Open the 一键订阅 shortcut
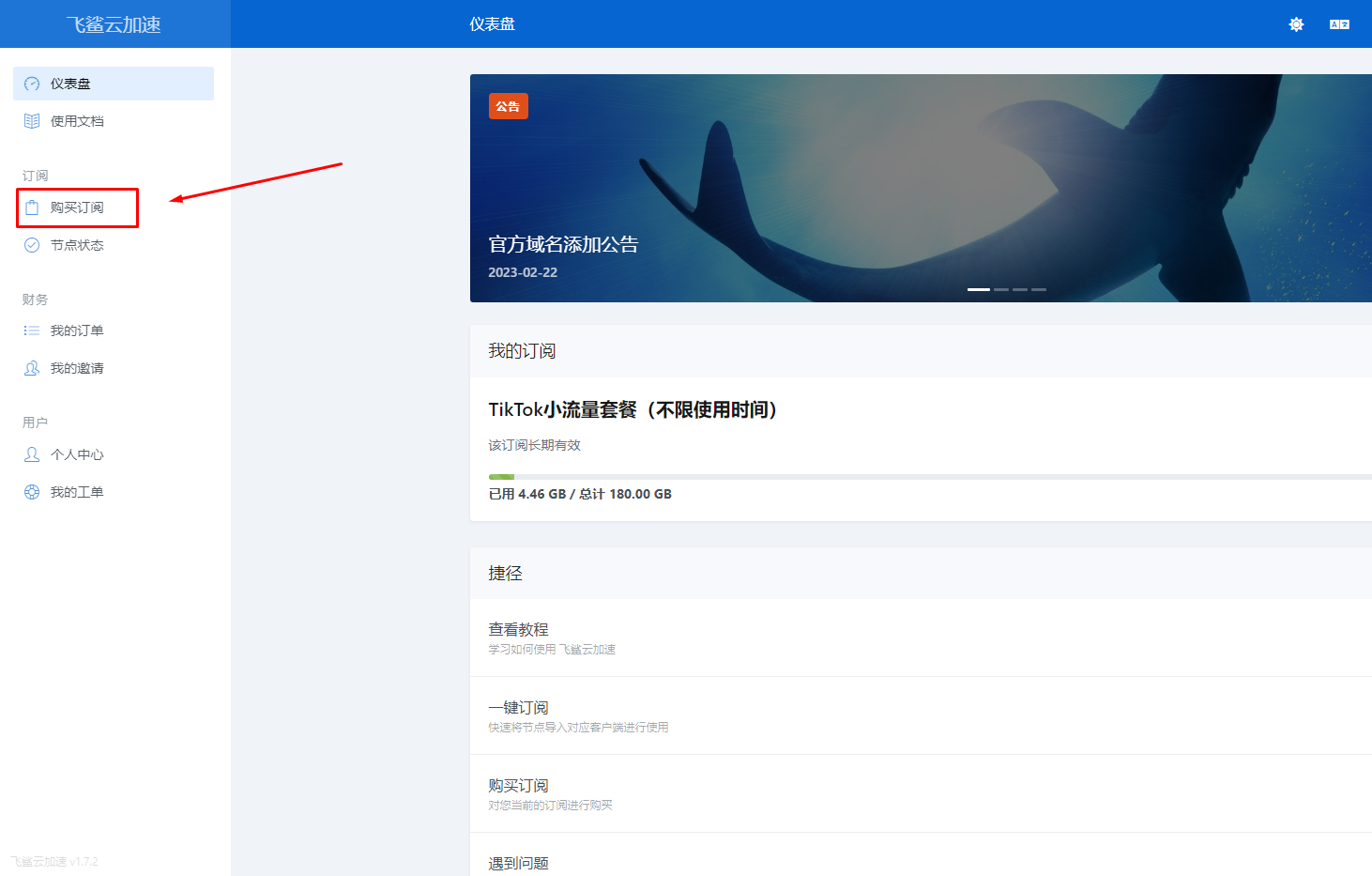This screenshot has width=1372, height=876. (x=921, y=715)
